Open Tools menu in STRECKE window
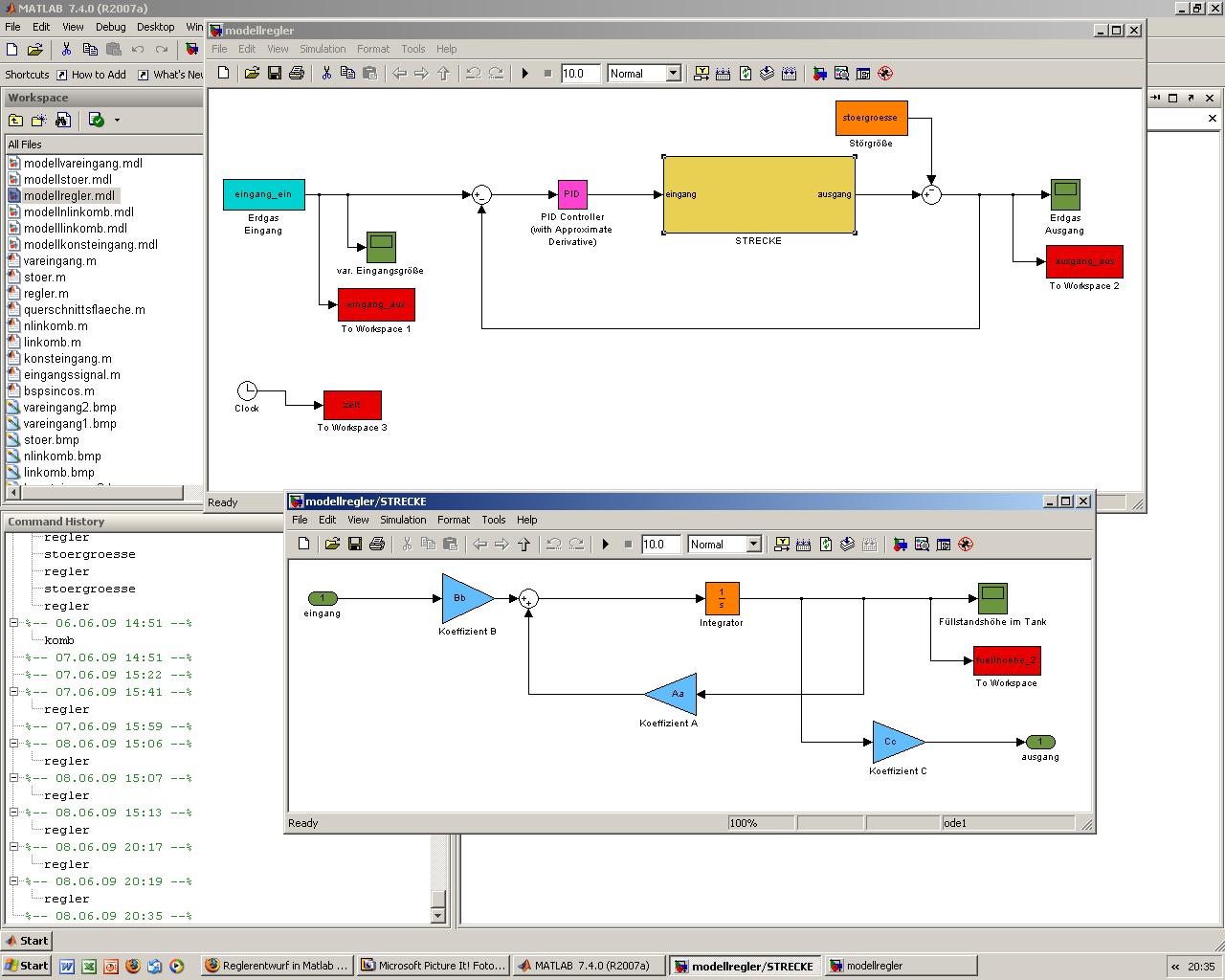 click(494, 520)
